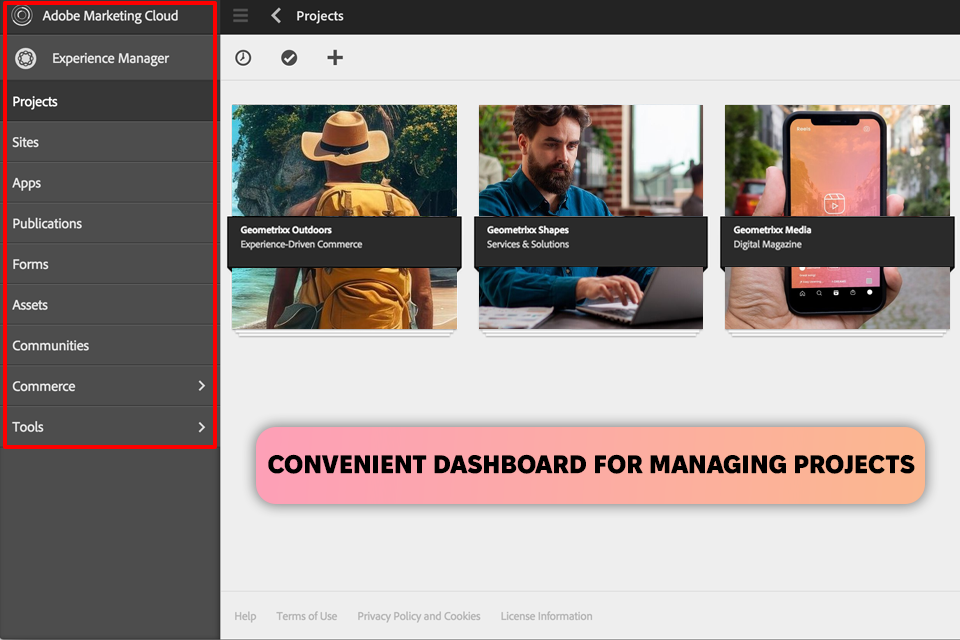Select Publications in the sidebar
960x640 pixels.
pyautogui.click(x=110, y=224)
